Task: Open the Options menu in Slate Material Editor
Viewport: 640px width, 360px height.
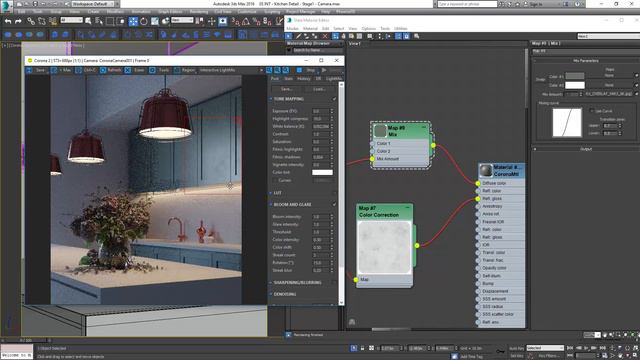Action: (369, 29)
